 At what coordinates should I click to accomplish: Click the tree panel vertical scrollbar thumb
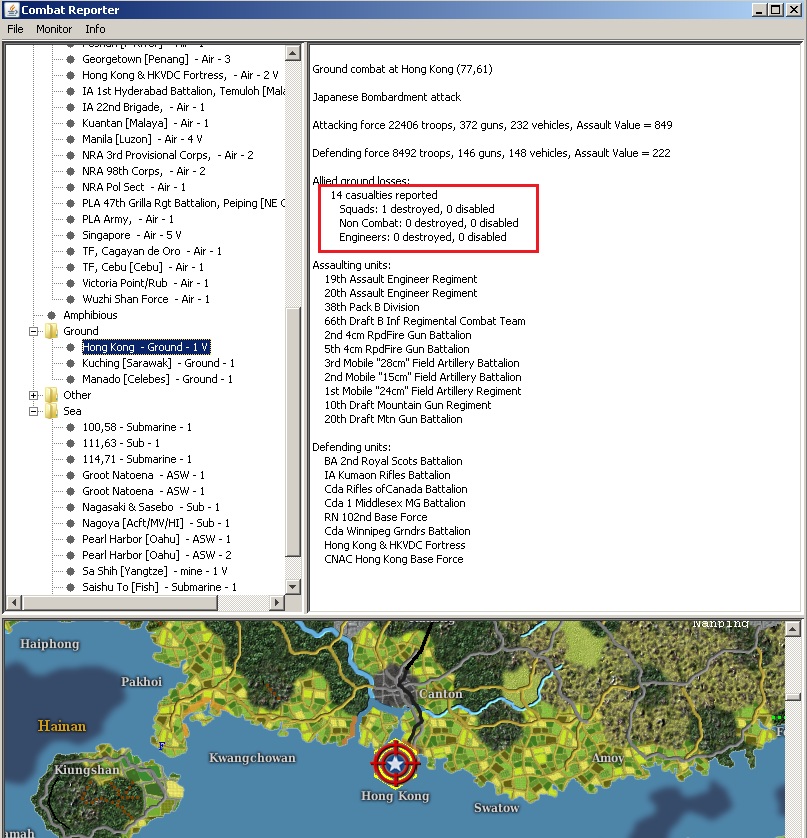pyautogui.click(x=292, y=432)
